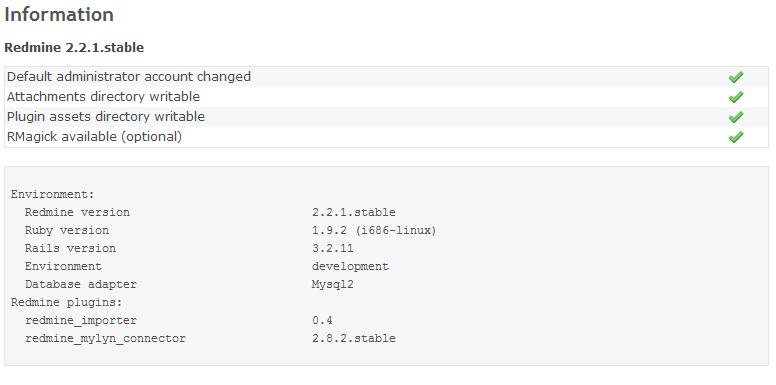776x385 pixels.
Task: Click the Redmine plugins: label
Action: [66, 302]
